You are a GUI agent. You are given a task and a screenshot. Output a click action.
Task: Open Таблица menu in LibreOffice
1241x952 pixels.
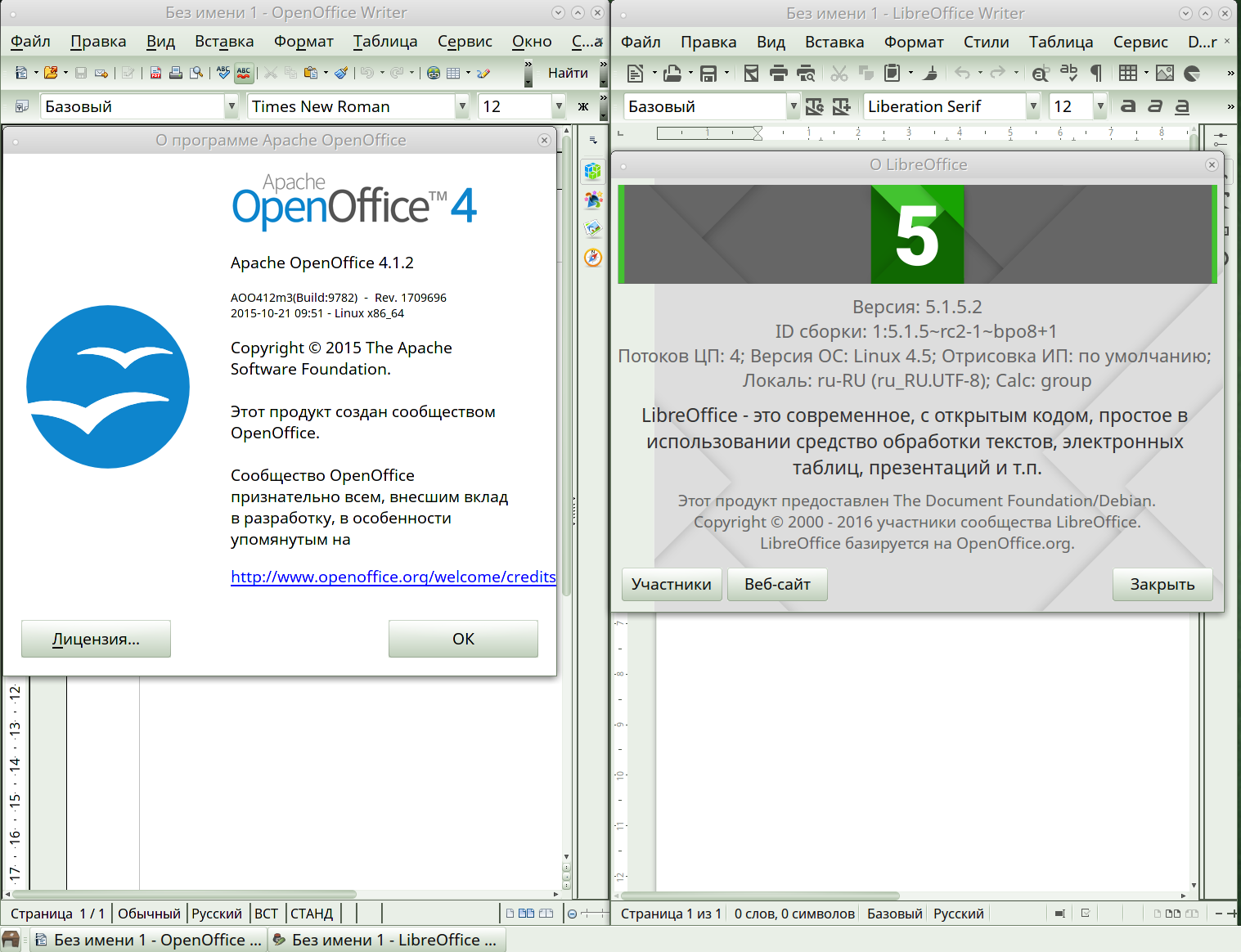[x=1061, y=43]
